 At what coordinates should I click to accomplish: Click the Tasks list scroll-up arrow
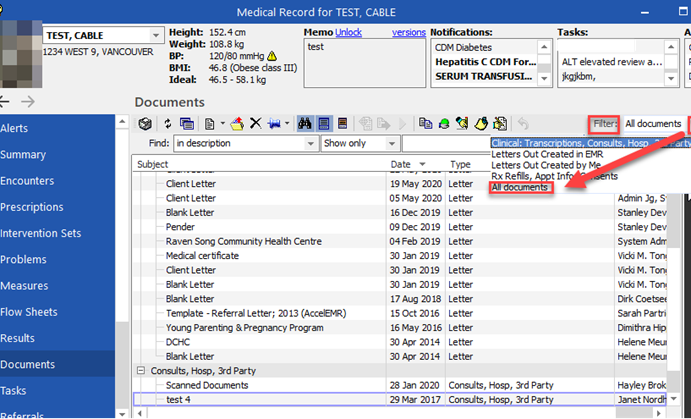pos(671,47)
